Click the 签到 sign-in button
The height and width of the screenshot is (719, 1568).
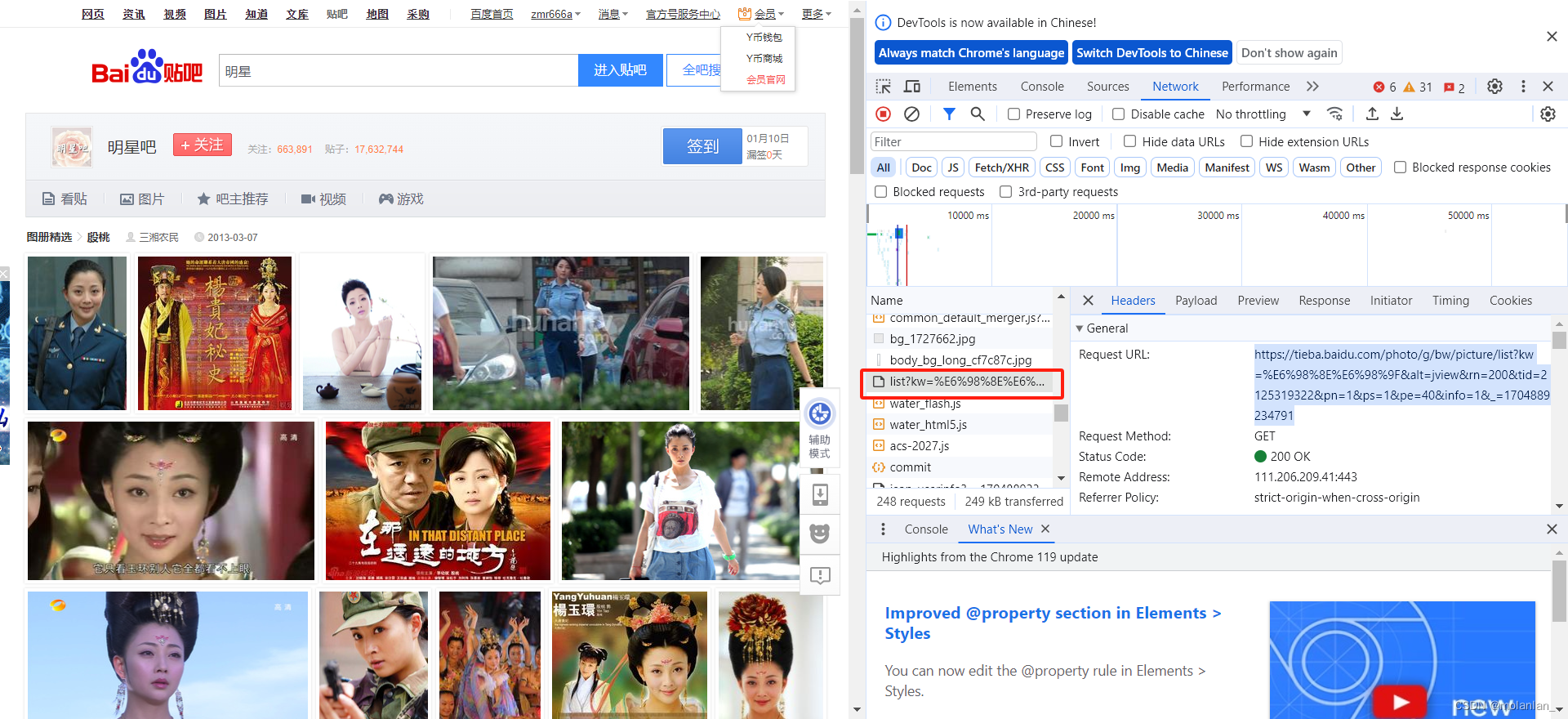(x=702, y=146)
